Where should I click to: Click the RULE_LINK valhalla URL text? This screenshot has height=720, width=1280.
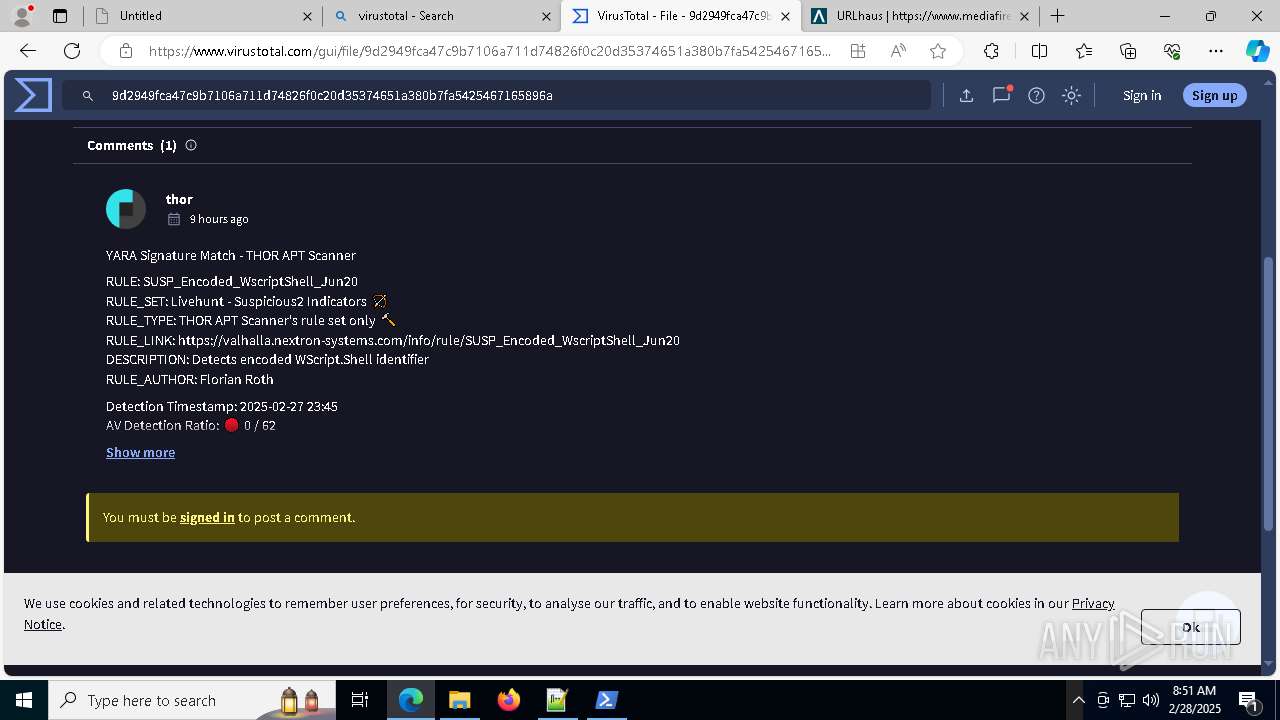pyautogui.click(x=429, y=340)
